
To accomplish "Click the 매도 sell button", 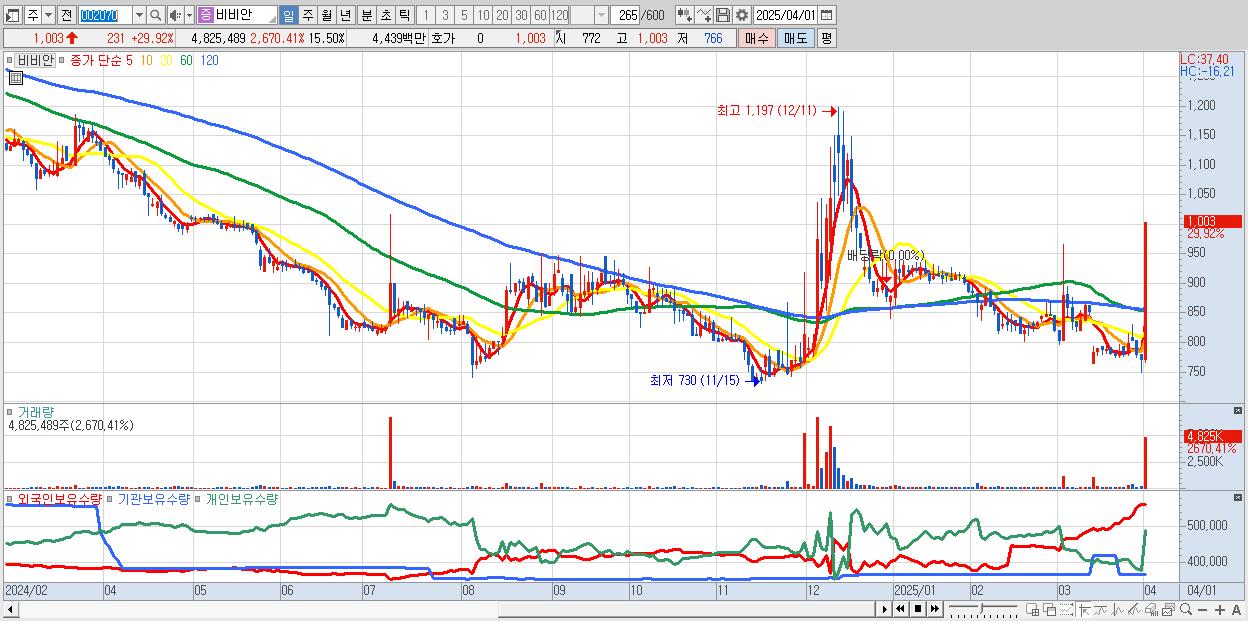I will (796, 38).
